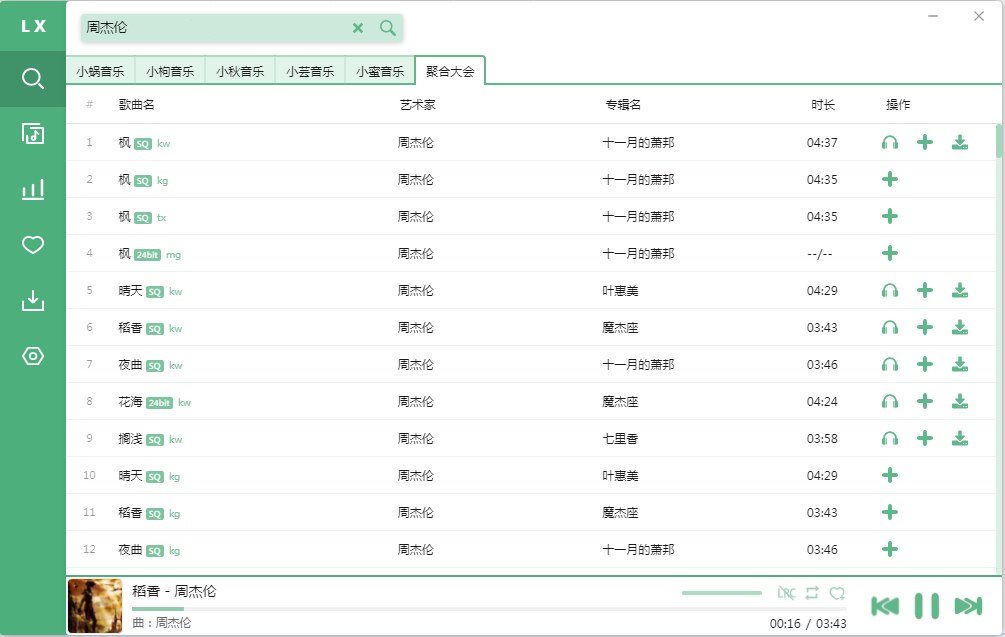Open the download manager in sidebar
The width and height of the screenshot is (1005, 637).
coord(33,300)
